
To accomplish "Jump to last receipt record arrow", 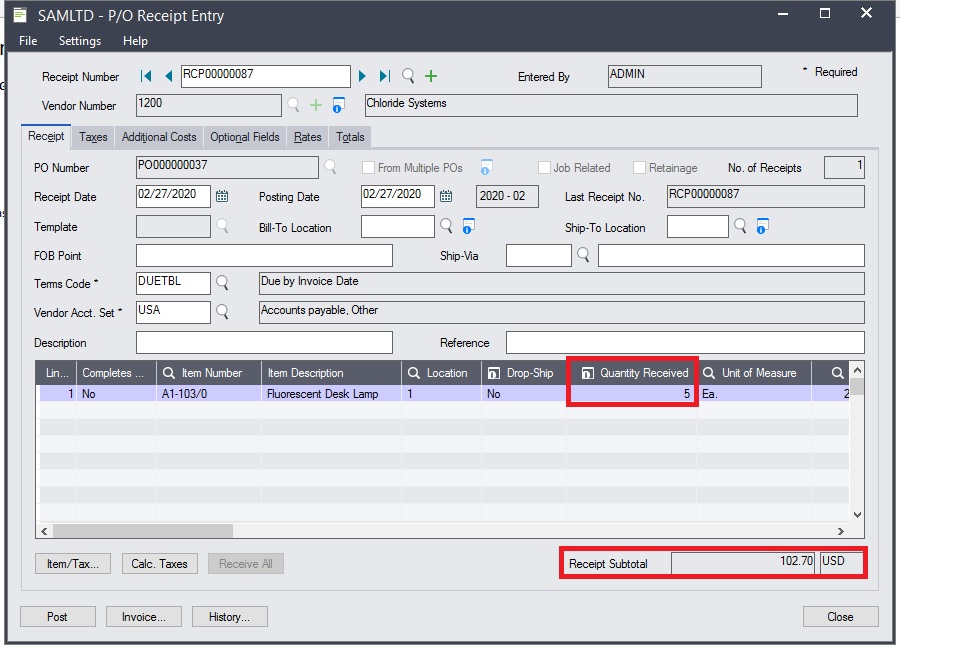I will click(x=384, y=76).
